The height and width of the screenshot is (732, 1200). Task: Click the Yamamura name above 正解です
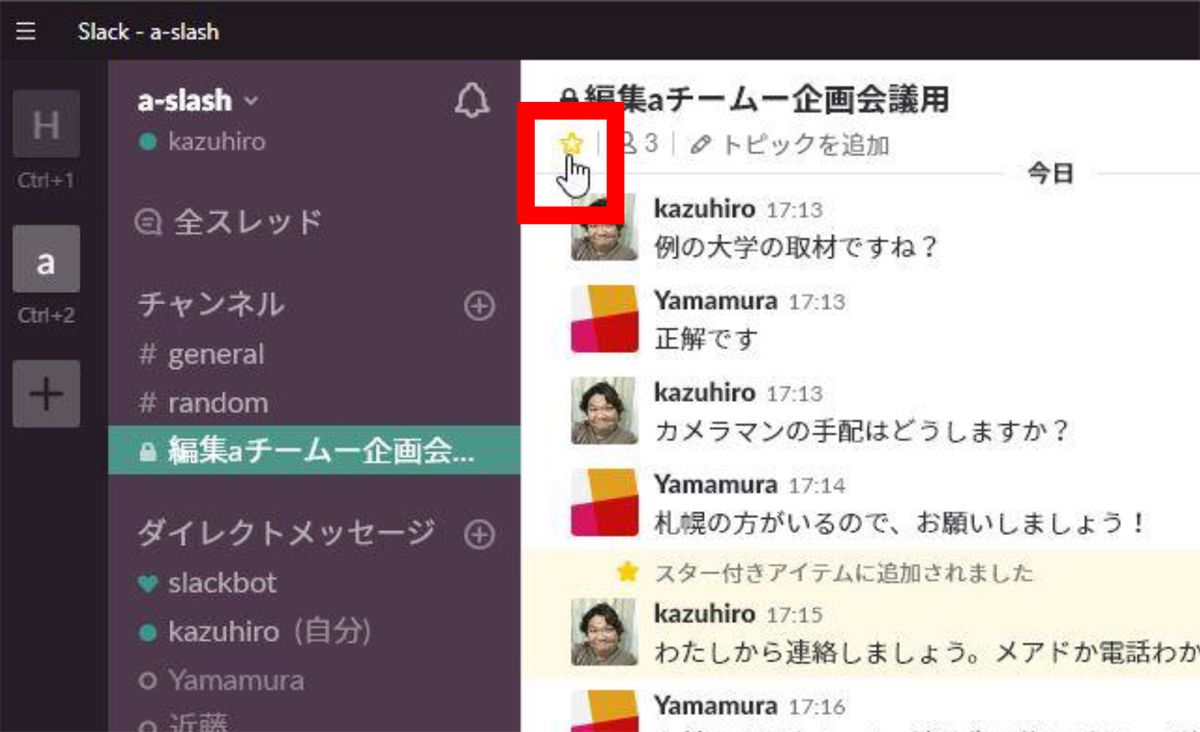click(x=715, y=300)
